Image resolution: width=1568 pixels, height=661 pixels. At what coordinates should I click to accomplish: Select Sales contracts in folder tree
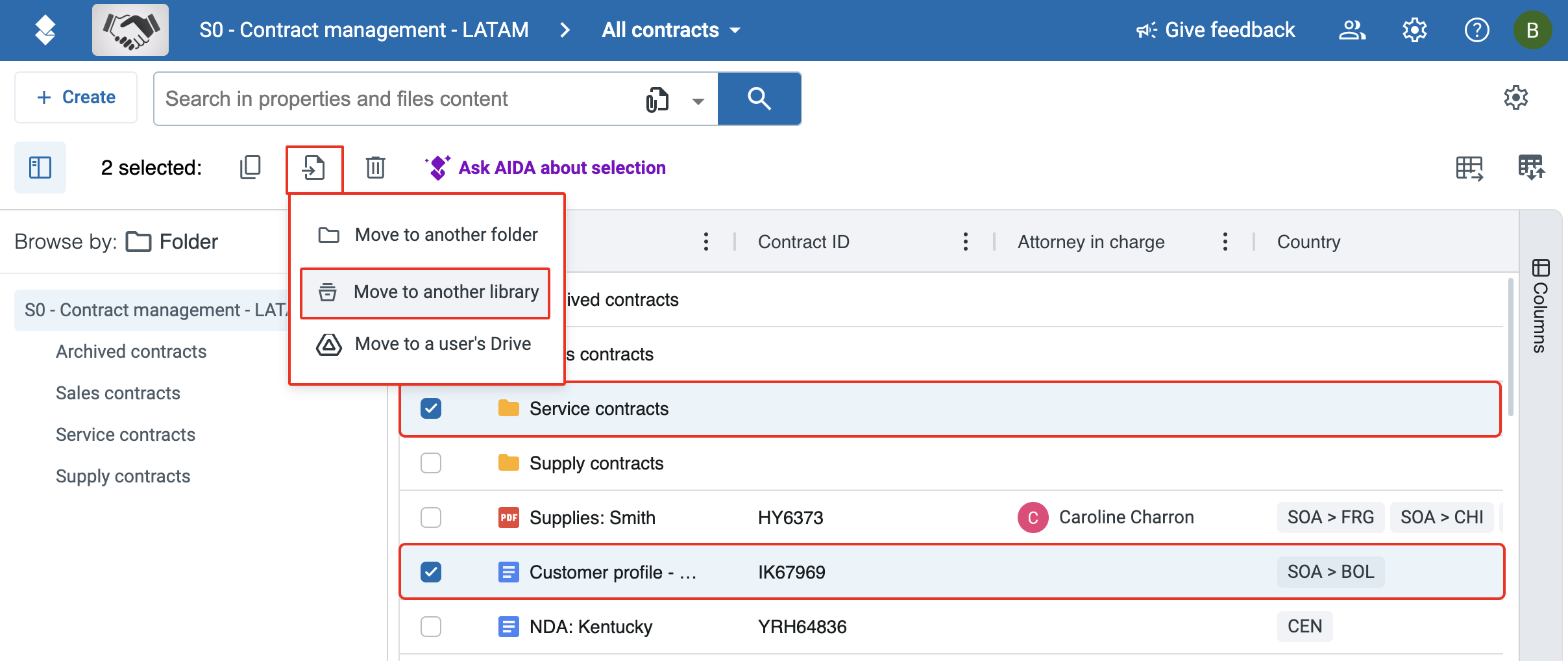pyautogui.click(x=118, y=393)
